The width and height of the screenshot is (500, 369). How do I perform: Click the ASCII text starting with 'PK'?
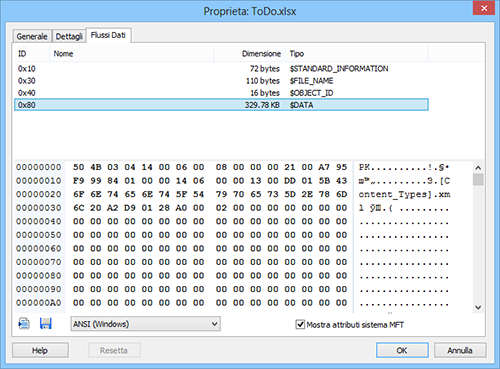tap(404, 167)
